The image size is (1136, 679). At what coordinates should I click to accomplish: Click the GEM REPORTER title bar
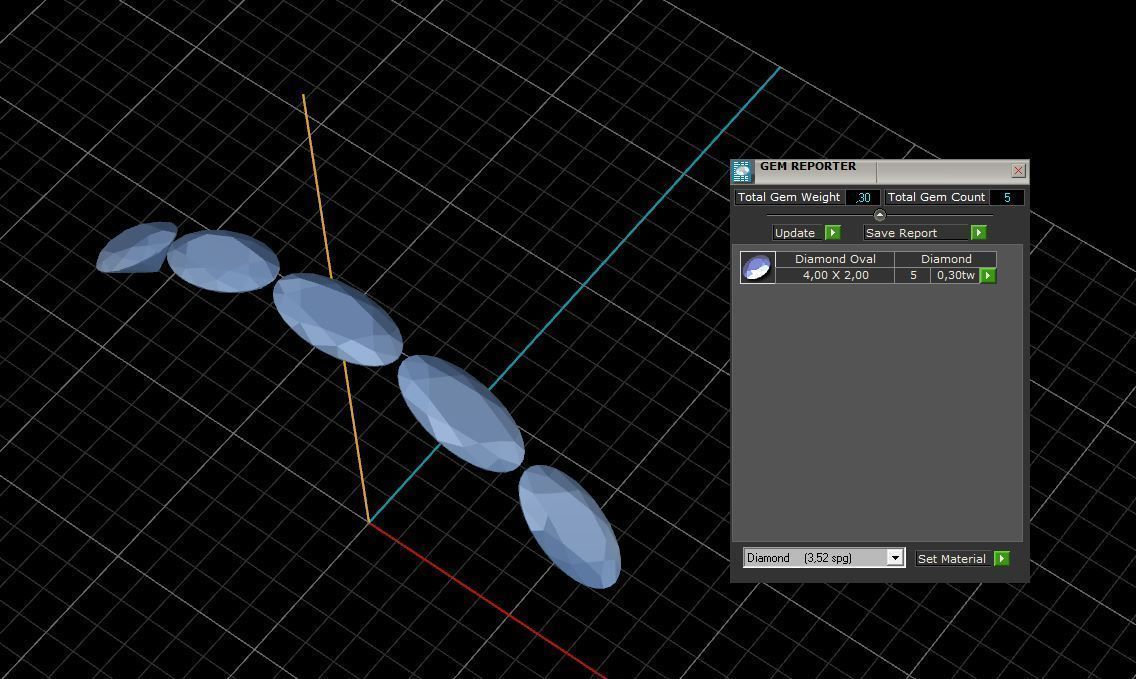[880, 171]
